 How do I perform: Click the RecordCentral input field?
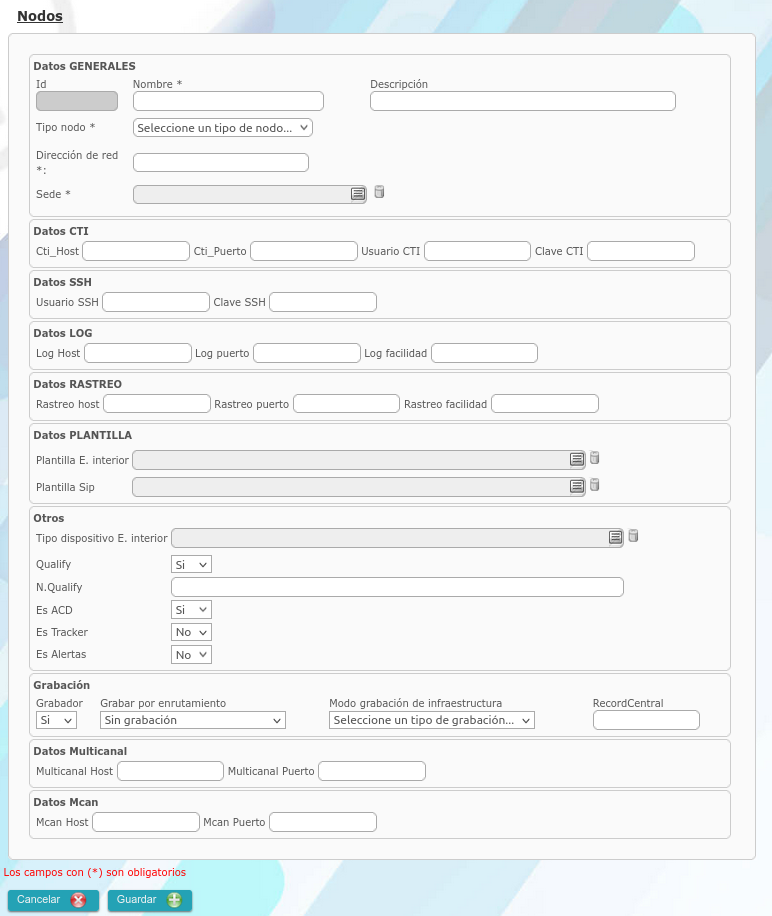646,720
